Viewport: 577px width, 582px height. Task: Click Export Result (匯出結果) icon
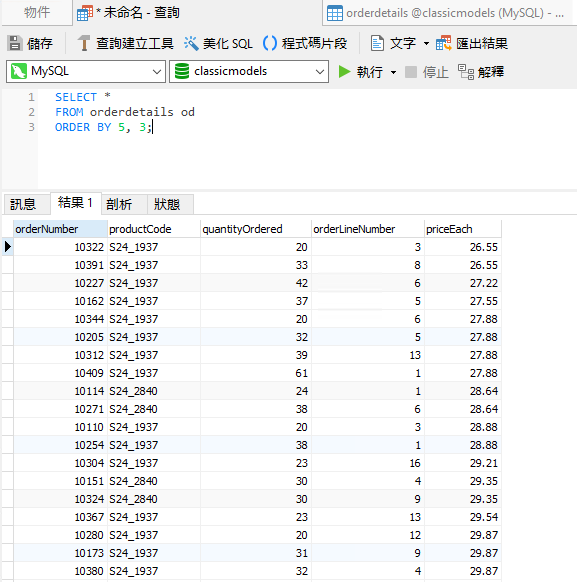coord(443,43)
